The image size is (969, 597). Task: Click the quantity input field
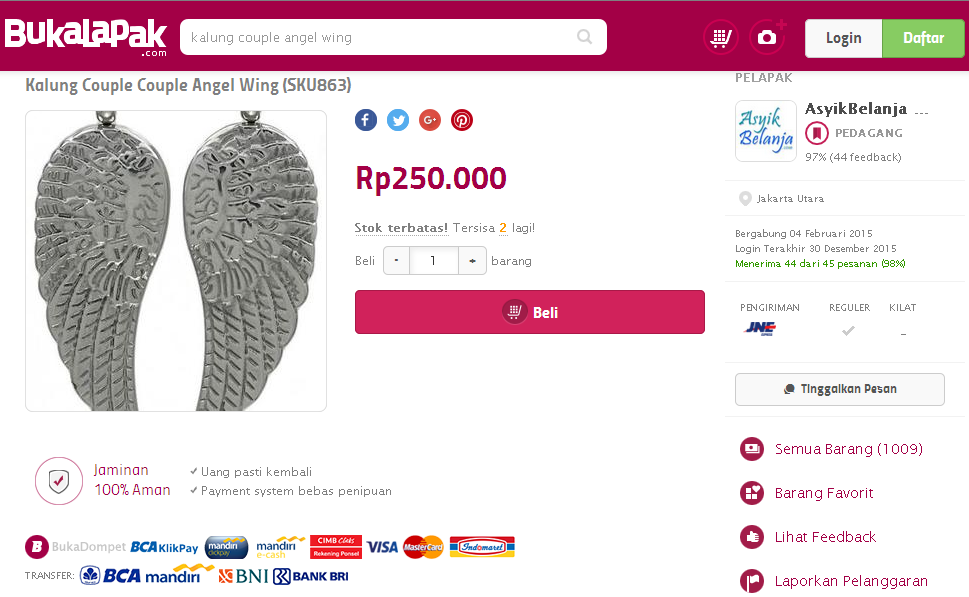coord(433,261)
